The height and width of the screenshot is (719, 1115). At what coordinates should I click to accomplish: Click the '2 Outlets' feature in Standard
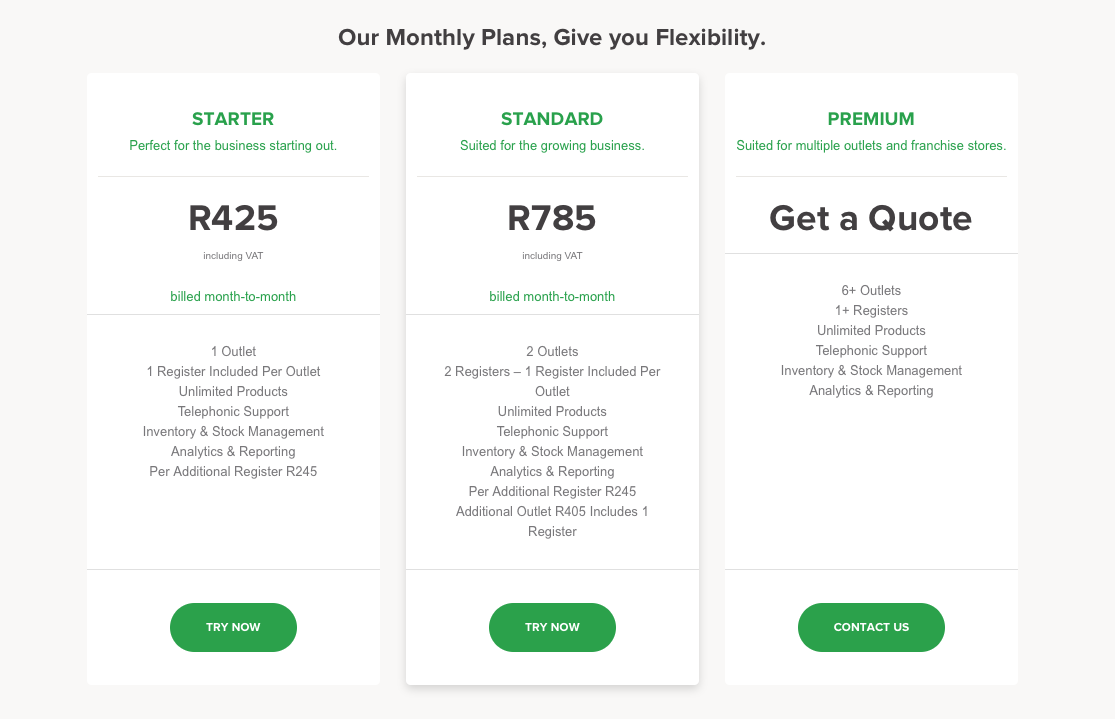[552, 351]
